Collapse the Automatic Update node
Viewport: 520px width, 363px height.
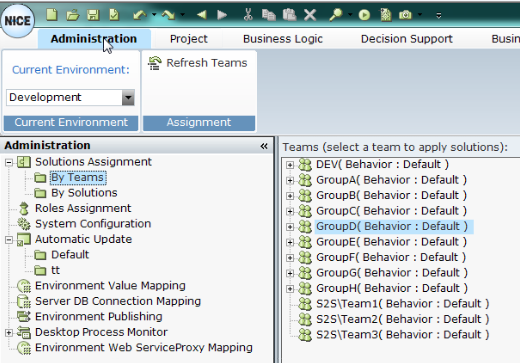[x=9, y=240]
